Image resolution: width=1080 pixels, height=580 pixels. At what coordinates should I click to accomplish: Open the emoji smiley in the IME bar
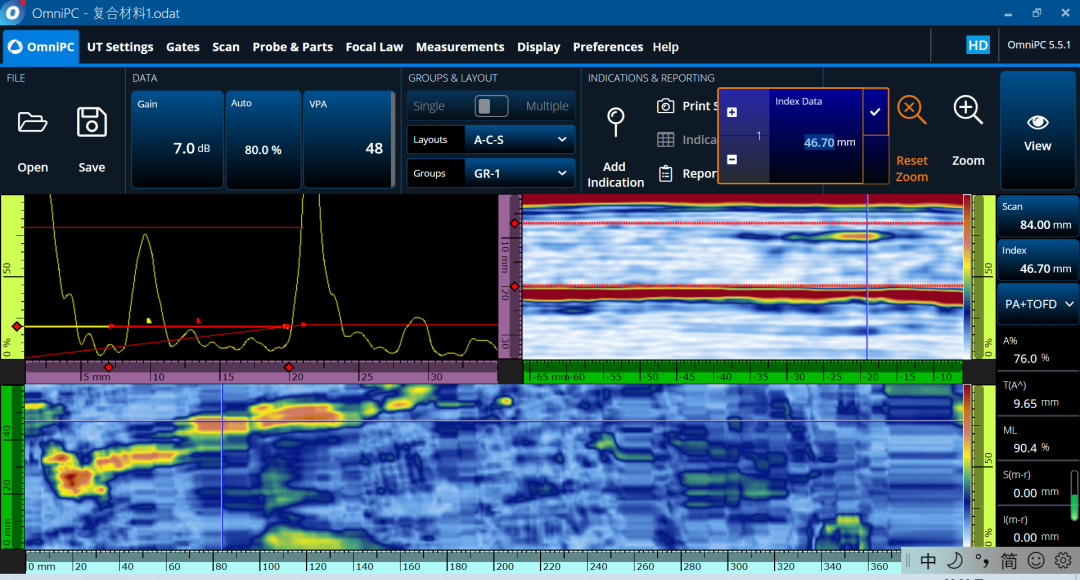(x=1036, y=561)
